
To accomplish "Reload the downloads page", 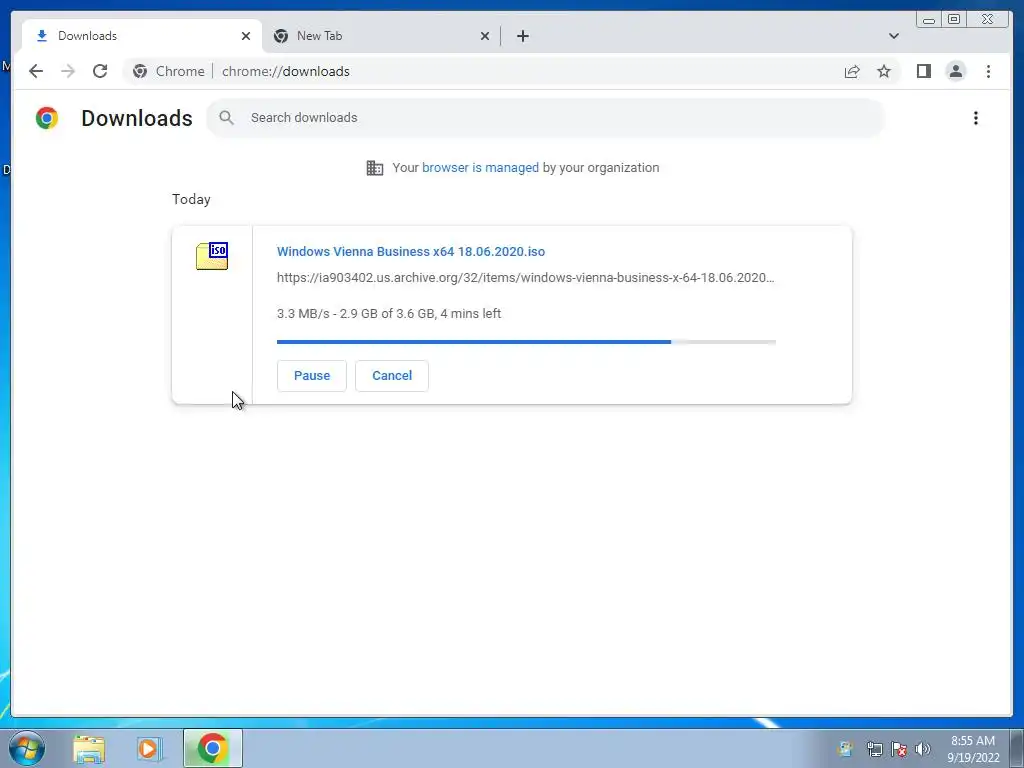I will (x=100, y=71).
